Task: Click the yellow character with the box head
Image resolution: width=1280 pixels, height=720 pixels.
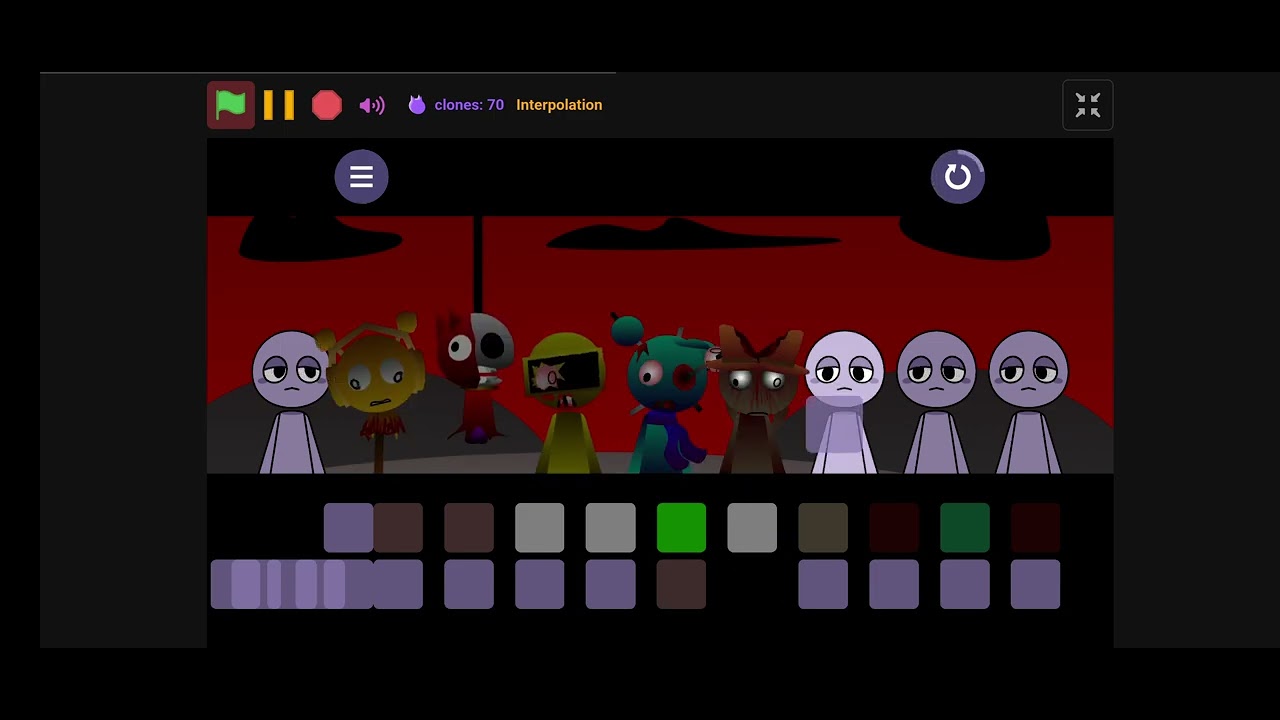Action: (567, 402)
